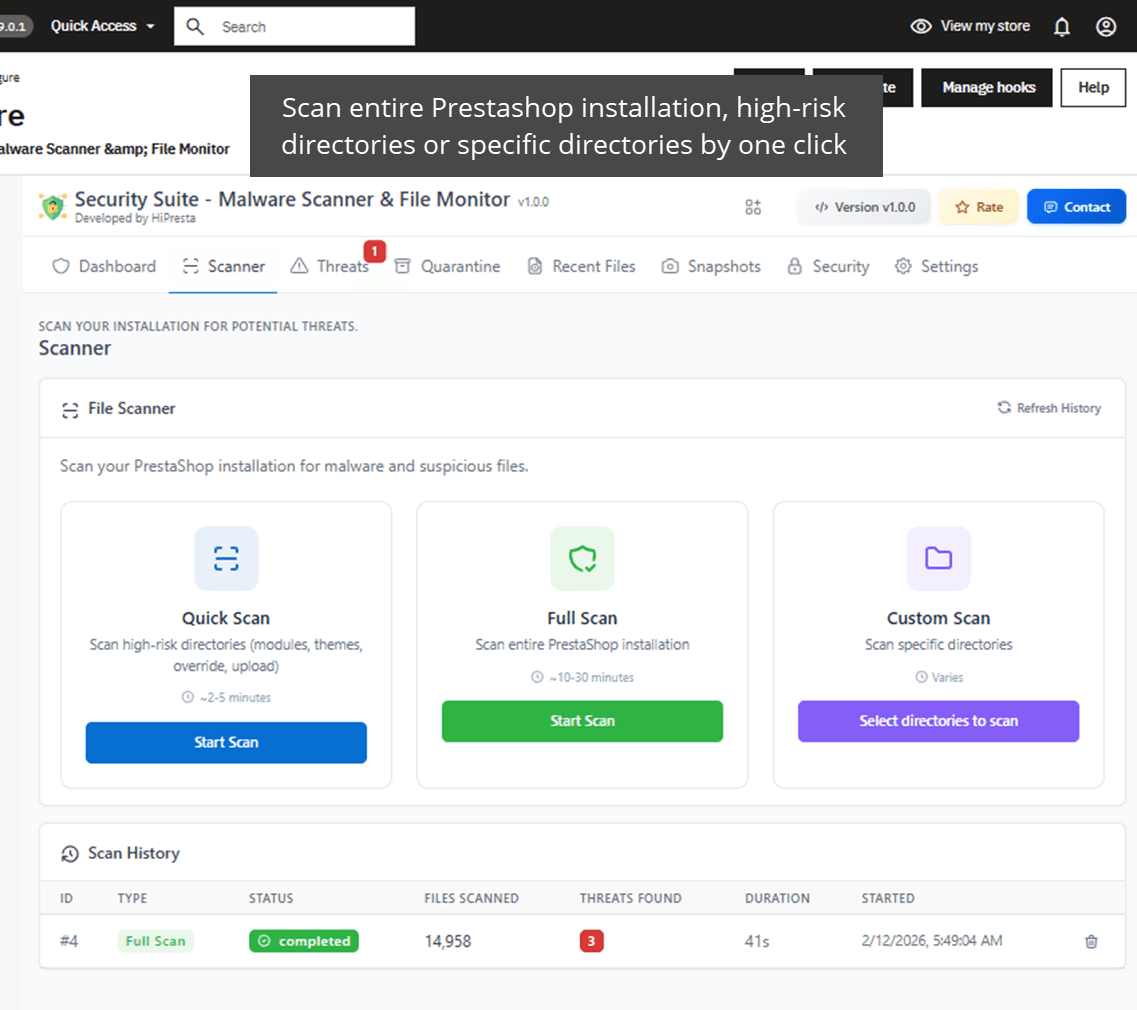Open the Snapshots tab
The image size is (1137, 1010).
pyautogui.click(x=711, y=266)
